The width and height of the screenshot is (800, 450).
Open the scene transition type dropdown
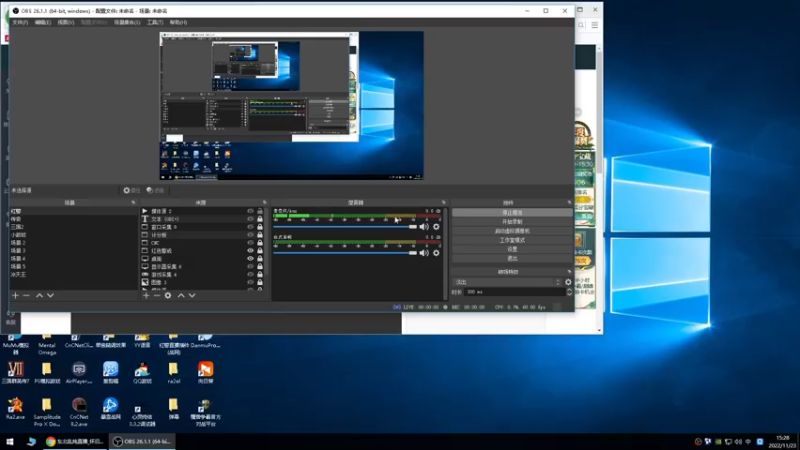507,282
